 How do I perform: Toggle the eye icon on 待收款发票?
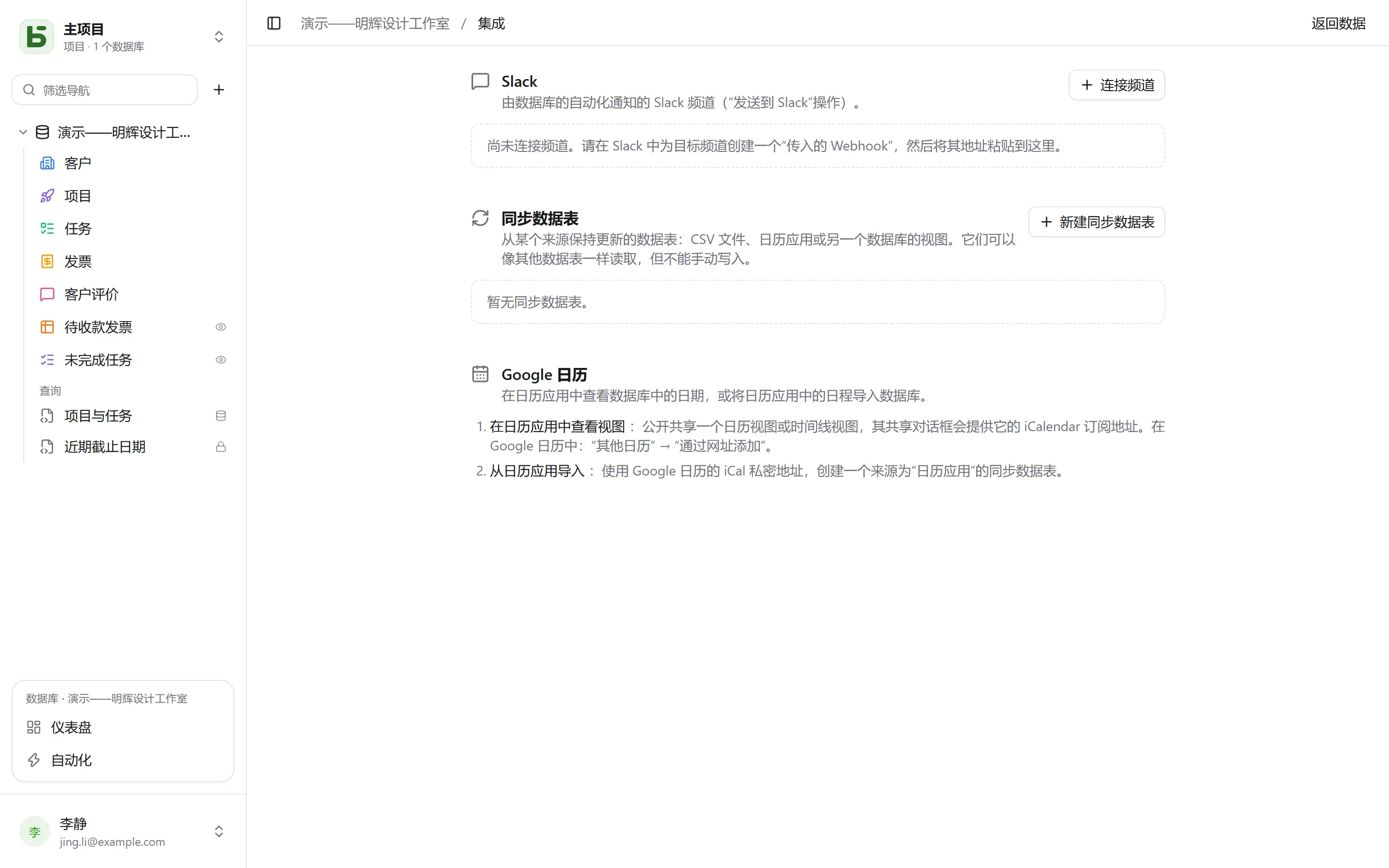pyautogui.click(x=221, y=326)
